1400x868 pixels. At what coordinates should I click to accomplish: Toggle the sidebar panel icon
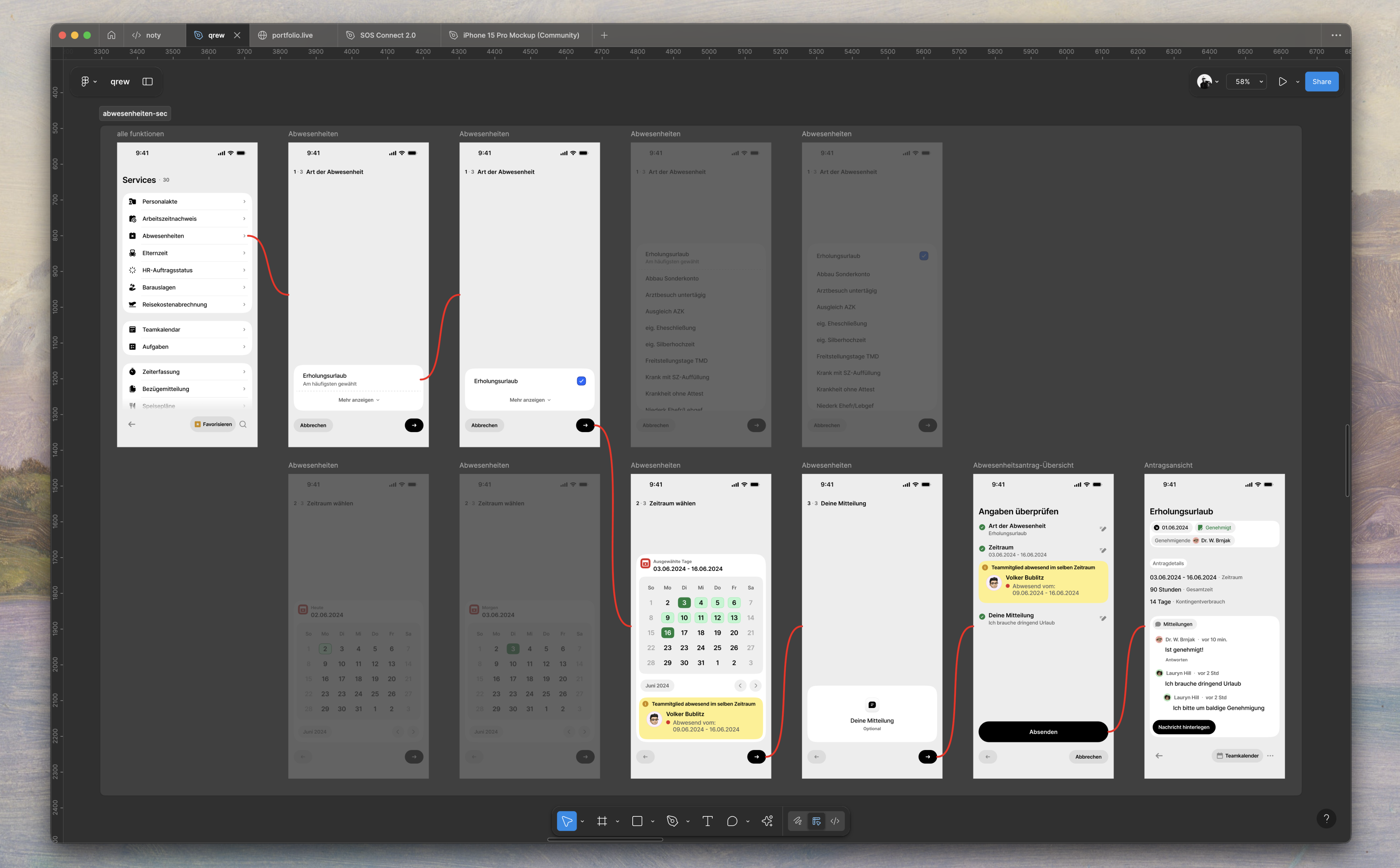147,81
